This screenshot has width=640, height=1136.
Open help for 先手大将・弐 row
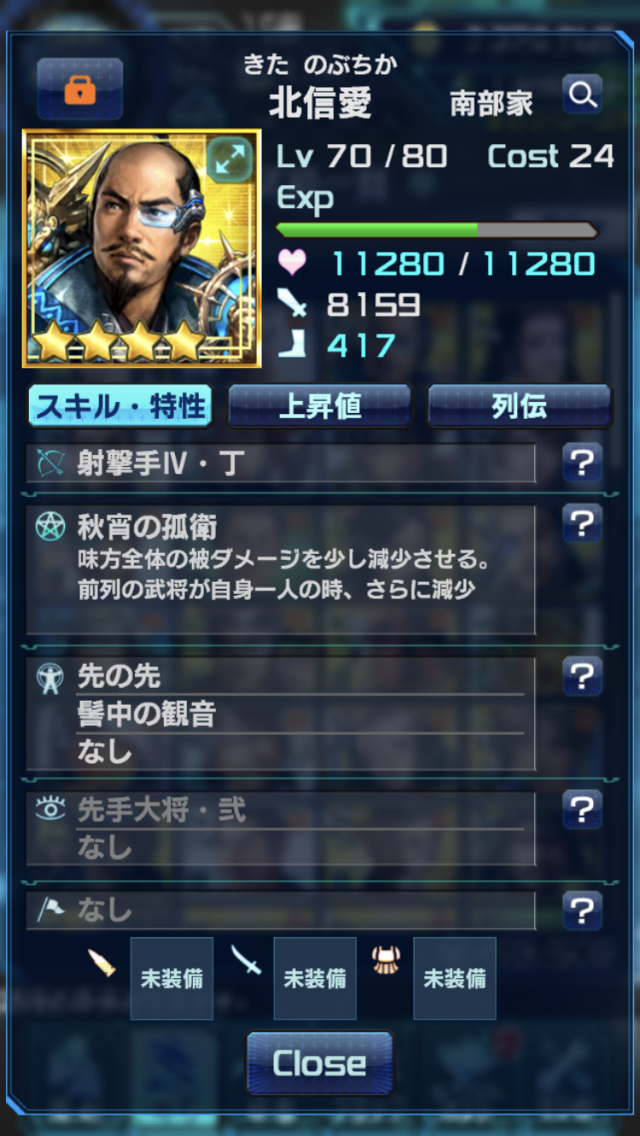tap(583, 809)
